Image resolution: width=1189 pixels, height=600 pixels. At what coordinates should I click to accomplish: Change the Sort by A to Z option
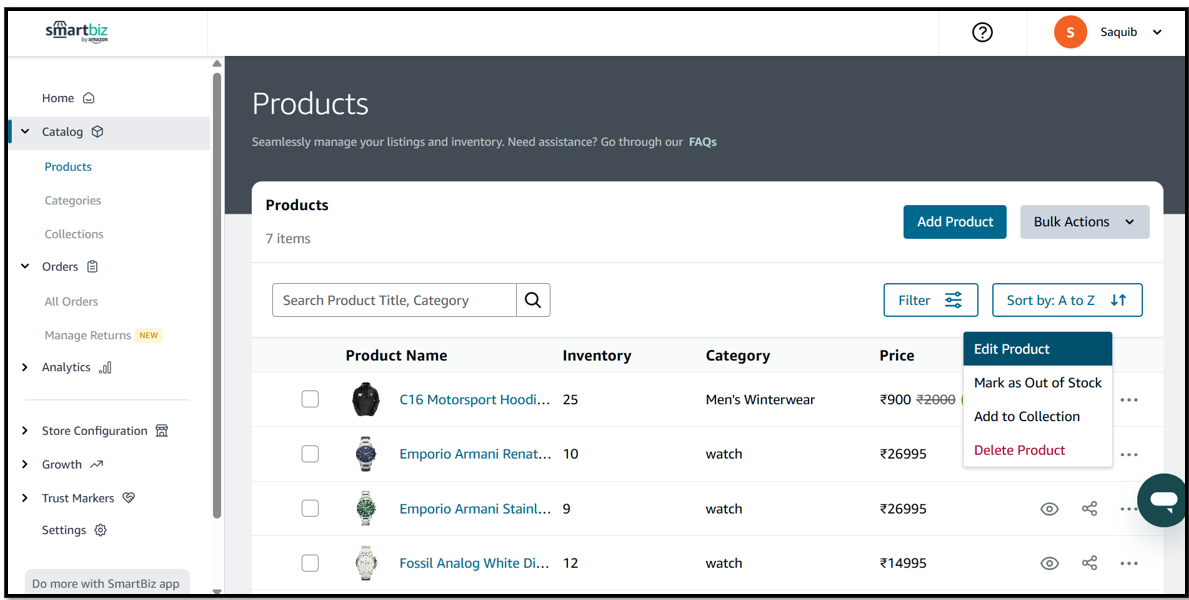tap(1067, 300)
